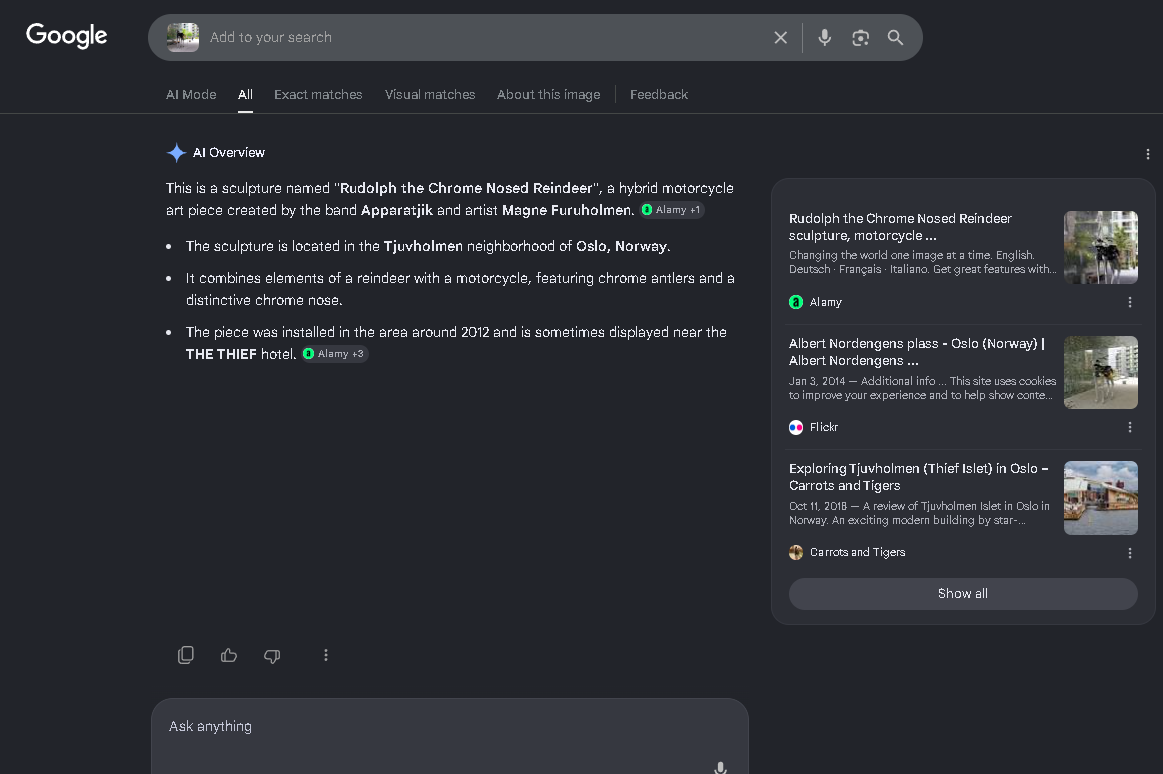Click the Feedback link
The width and height of the screenshot is (1163, 774).
point(659,95)
